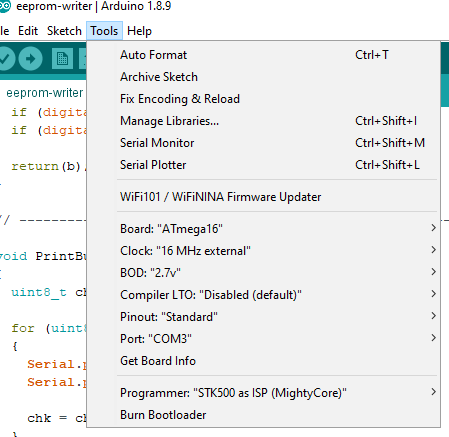Open the Help menu
The height and width of the screenshot is (437, 449).
tap(139, 31)
